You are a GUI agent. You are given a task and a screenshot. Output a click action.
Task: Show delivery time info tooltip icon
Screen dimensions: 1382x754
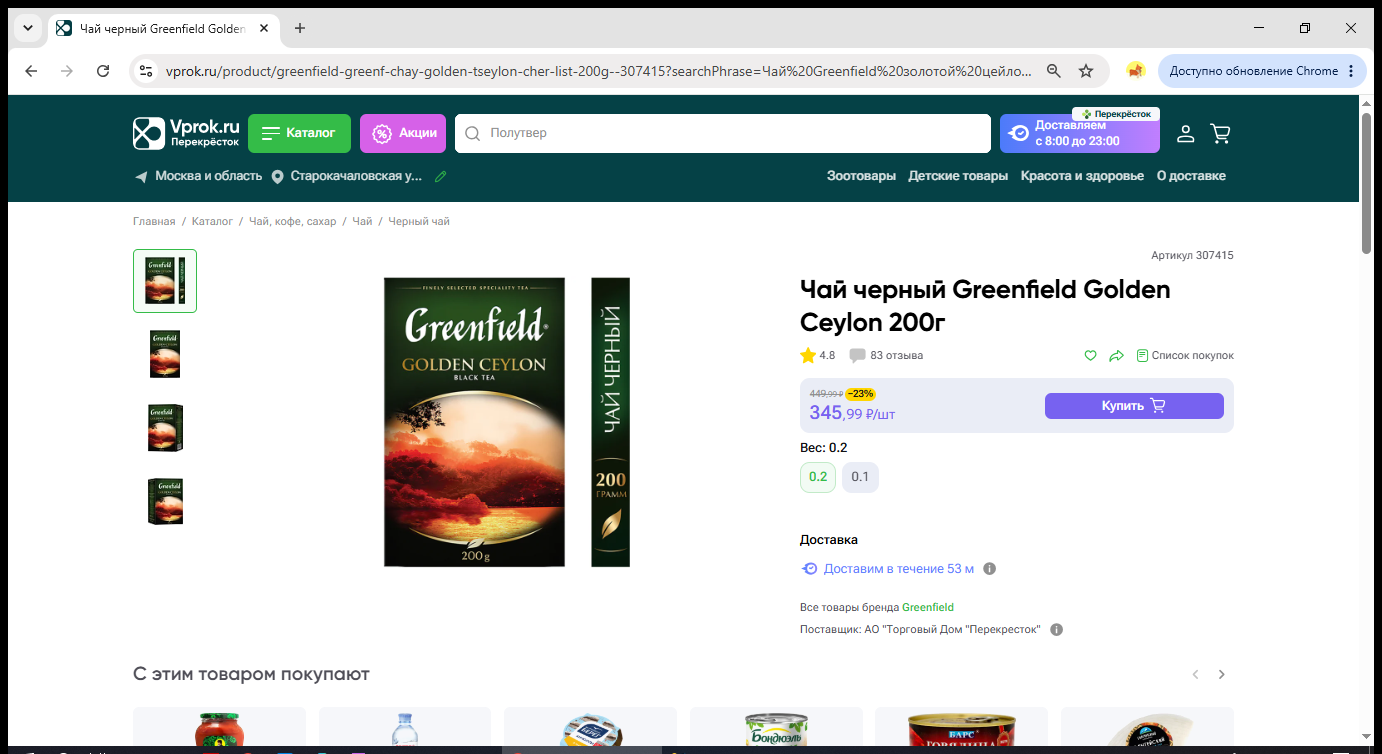click(990, 569)
